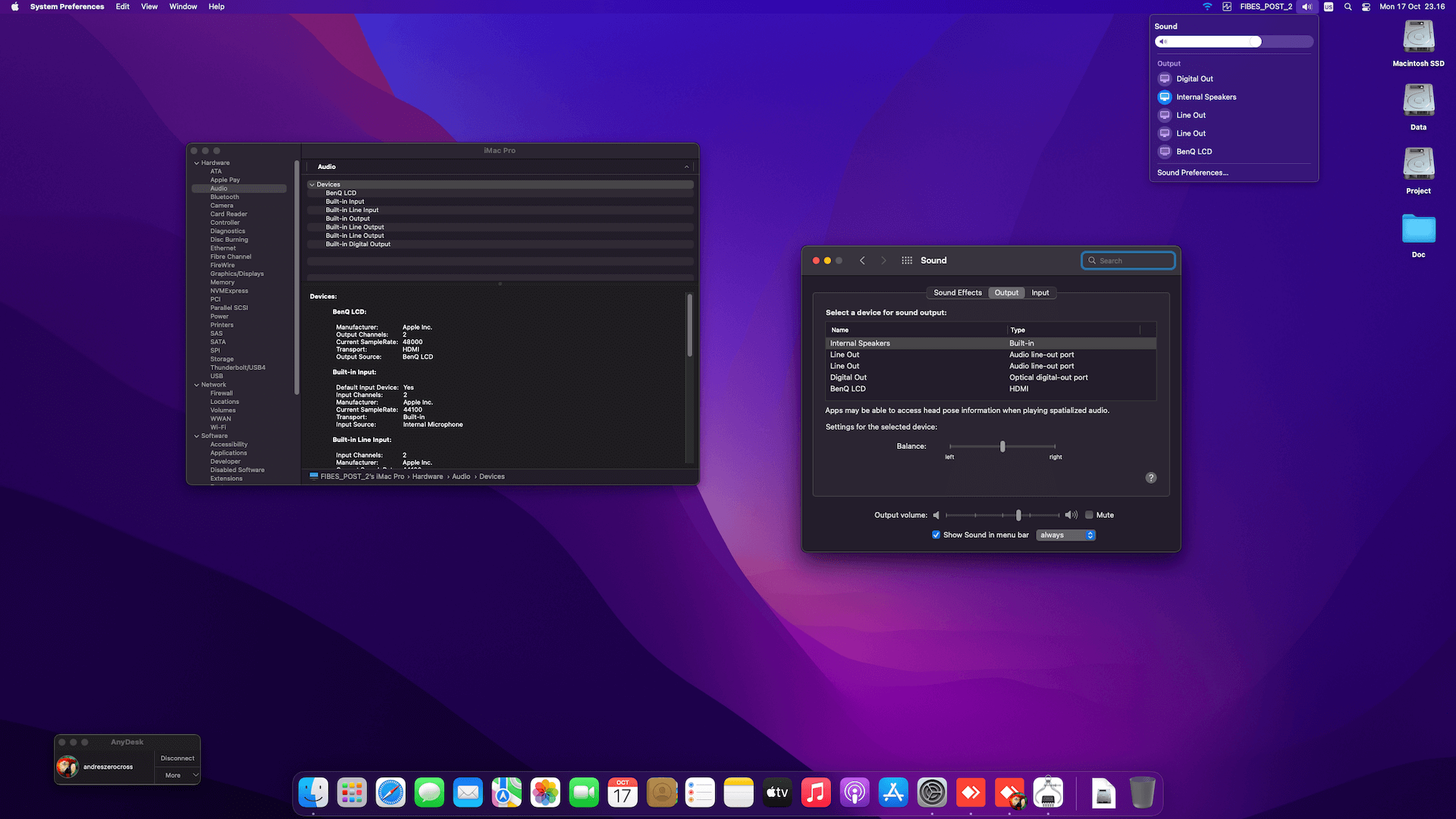Enable the Mute checkbox

pos(1089,515)
